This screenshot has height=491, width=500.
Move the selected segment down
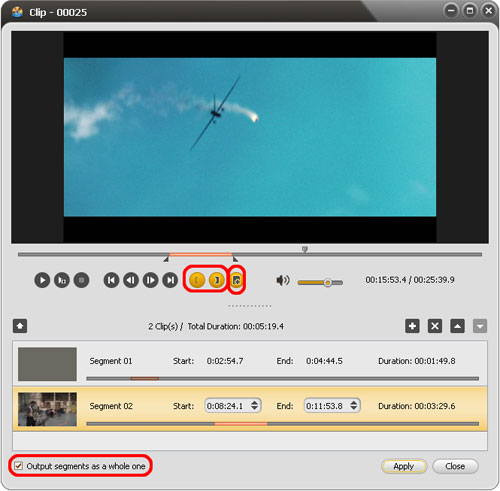point(480,326)
